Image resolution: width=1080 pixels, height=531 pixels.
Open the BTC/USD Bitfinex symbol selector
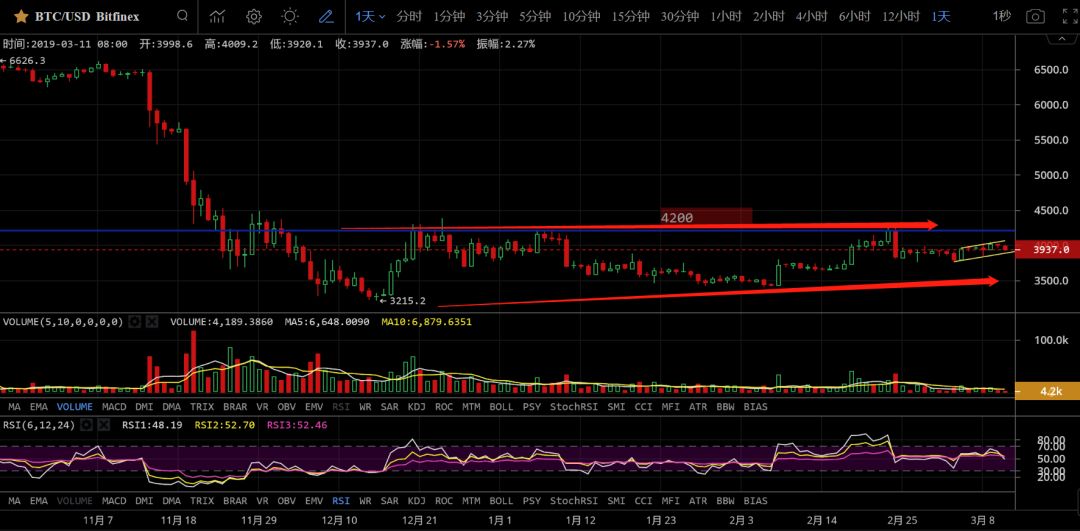click(x=87, y=17)
